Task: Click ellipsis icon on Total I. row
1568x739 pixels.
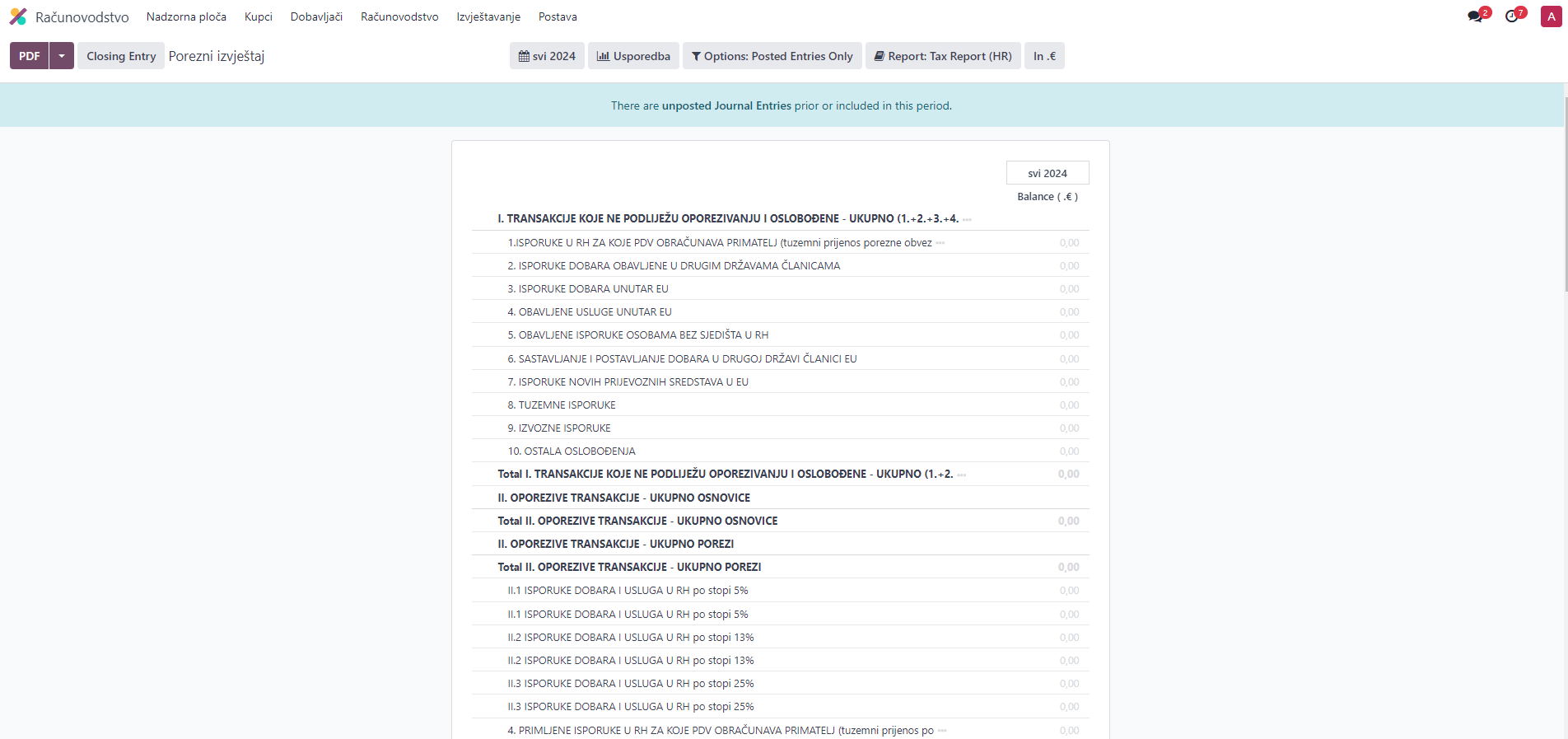Action: tap(961, 475)
